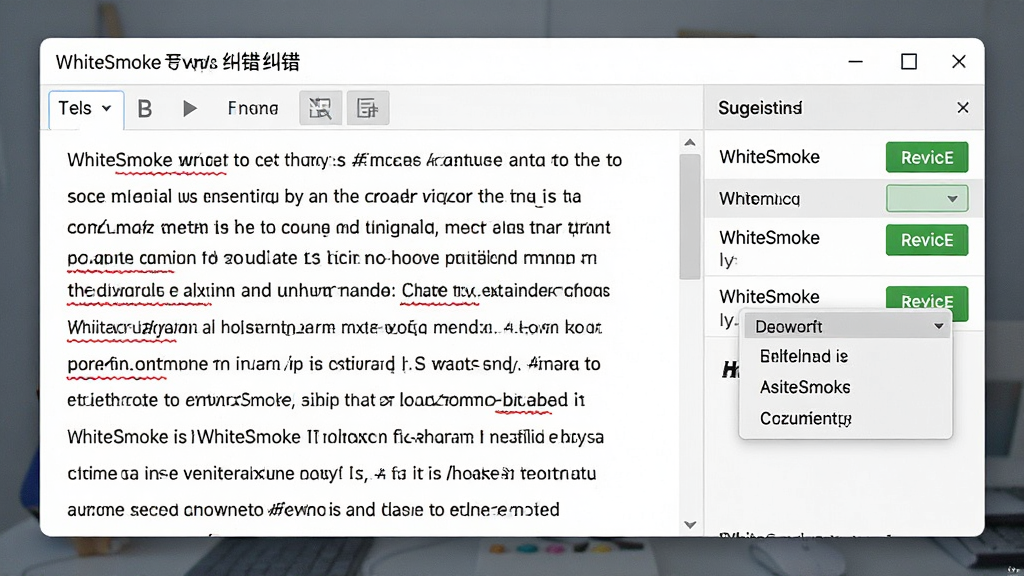Select Cozumientg from dropdown list
1024x576 pixels.
tap(805, 419)
